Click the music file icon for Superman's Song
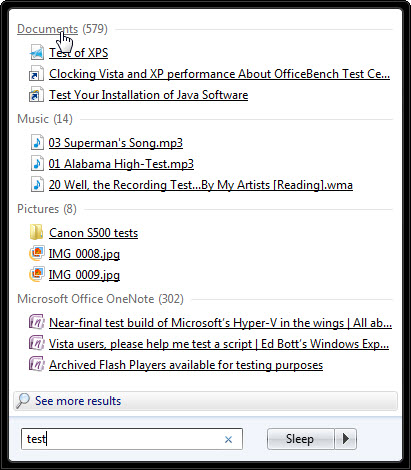The height and width of the screenshot is (470, 411). pos(37,142)
